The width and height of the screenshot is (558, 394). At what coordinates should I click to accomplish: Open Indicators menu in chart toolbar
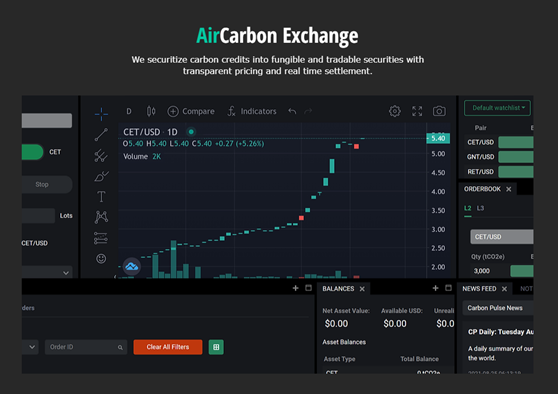[252, 111]
